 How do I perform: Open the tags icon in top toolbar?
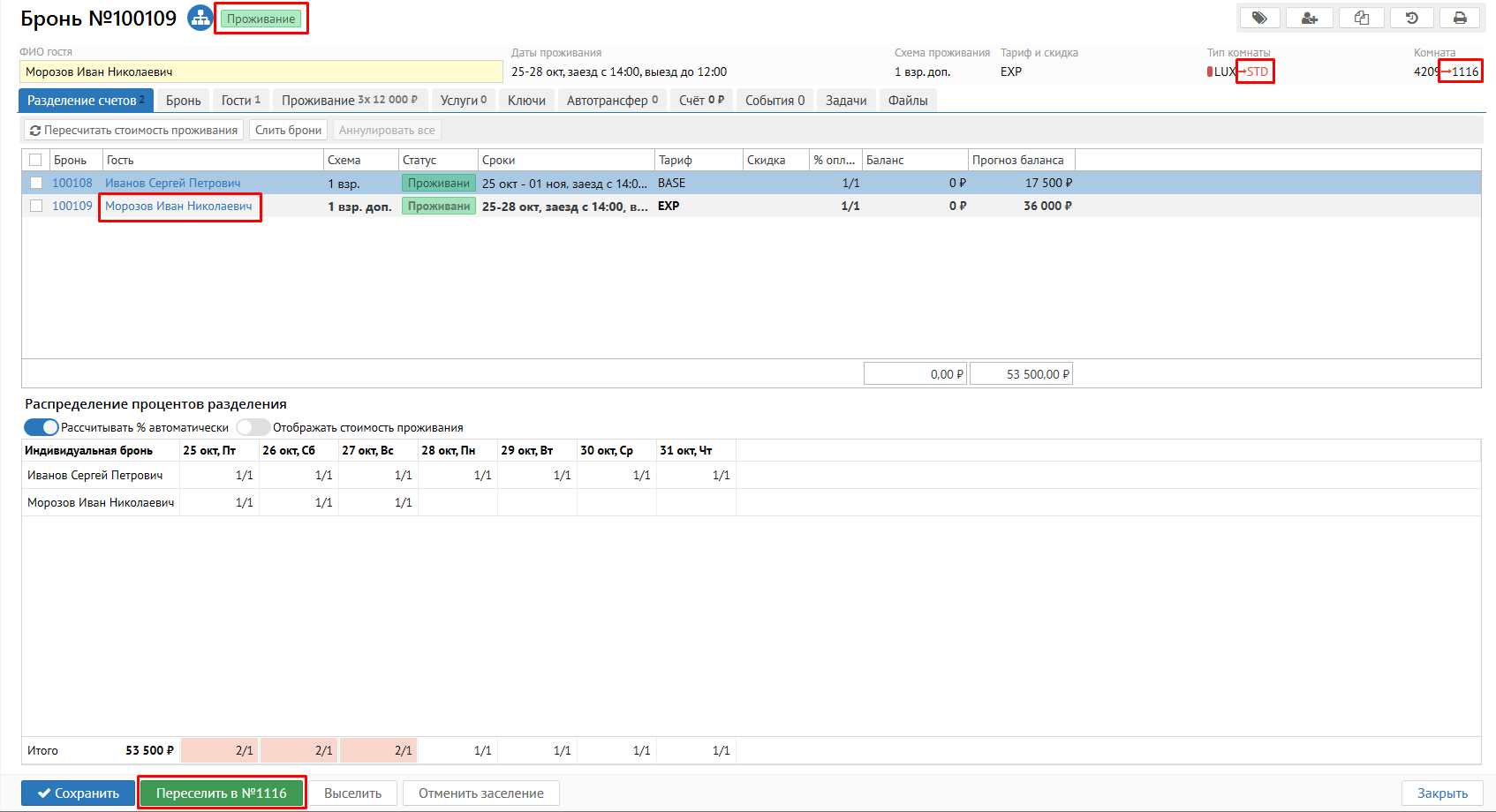point(1259,18)
